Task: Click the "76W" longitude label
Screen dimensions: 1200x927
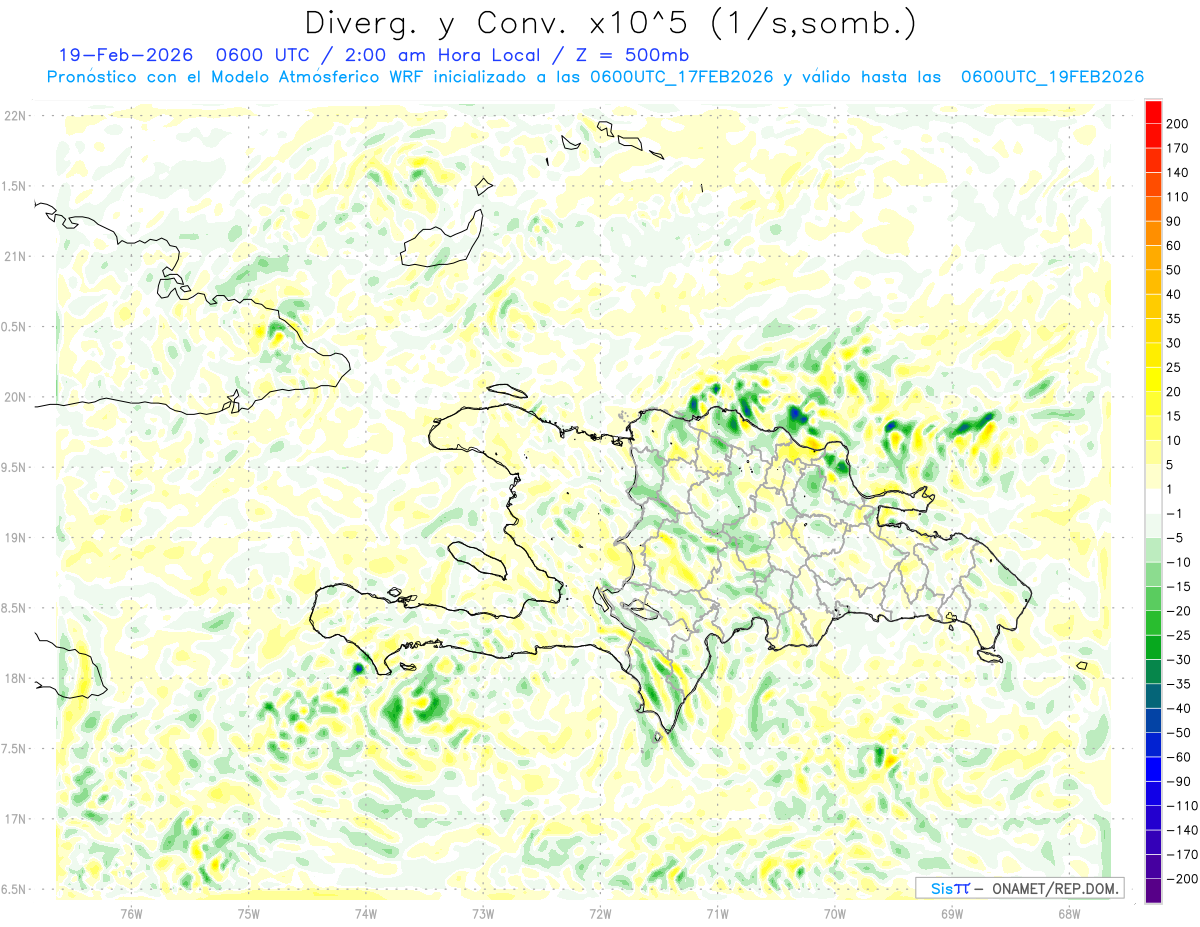Action: [131, 913]
